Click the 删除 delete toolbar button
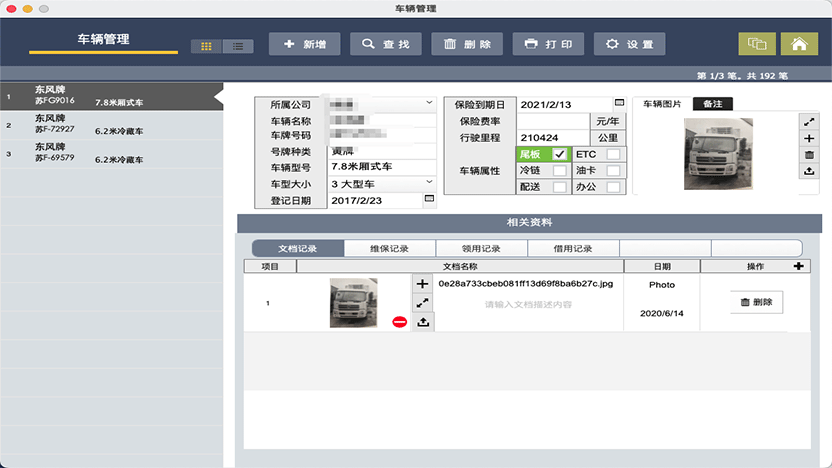832x468 pixels. coord(467,44)
